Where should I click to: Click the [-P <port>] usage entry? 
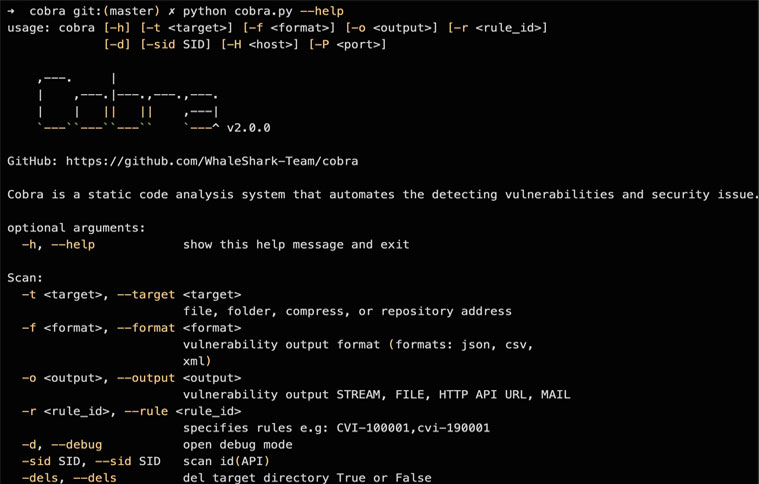348,45
